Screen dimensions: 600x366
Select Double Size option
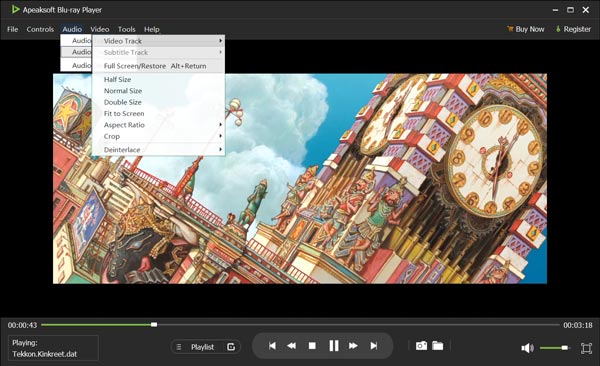pyautogui.click(x=158, y=102)
